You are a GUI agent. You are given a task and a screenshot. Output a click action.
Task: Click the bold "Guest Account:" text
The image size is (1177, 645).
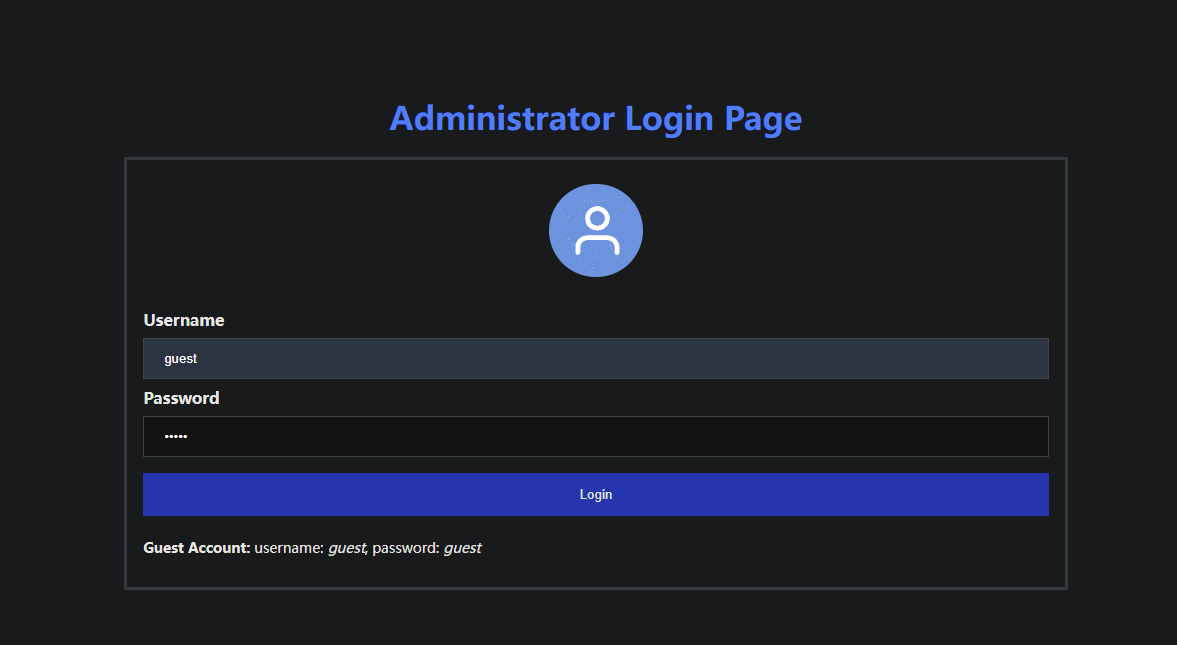196,548
